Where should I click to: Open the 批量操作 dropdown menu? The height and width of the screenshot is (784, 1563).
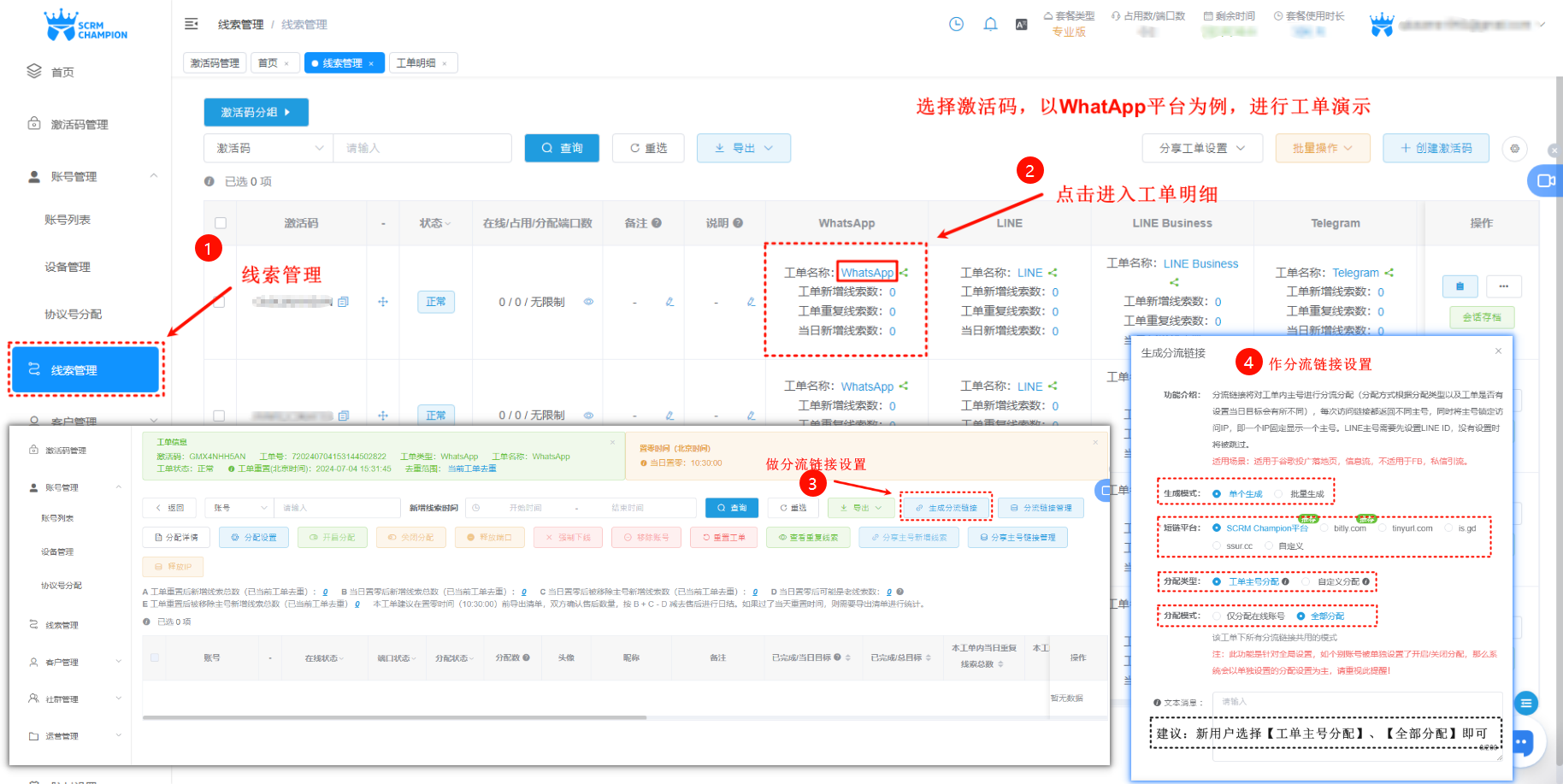[1322, 148]
